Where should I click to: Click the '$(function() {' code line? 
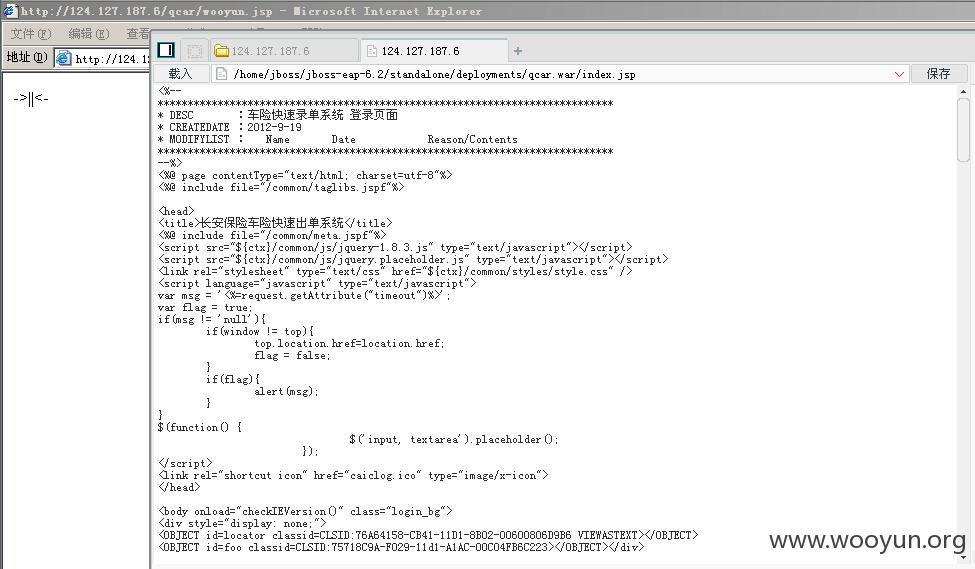pyautogui.click(x=199, y=427)
